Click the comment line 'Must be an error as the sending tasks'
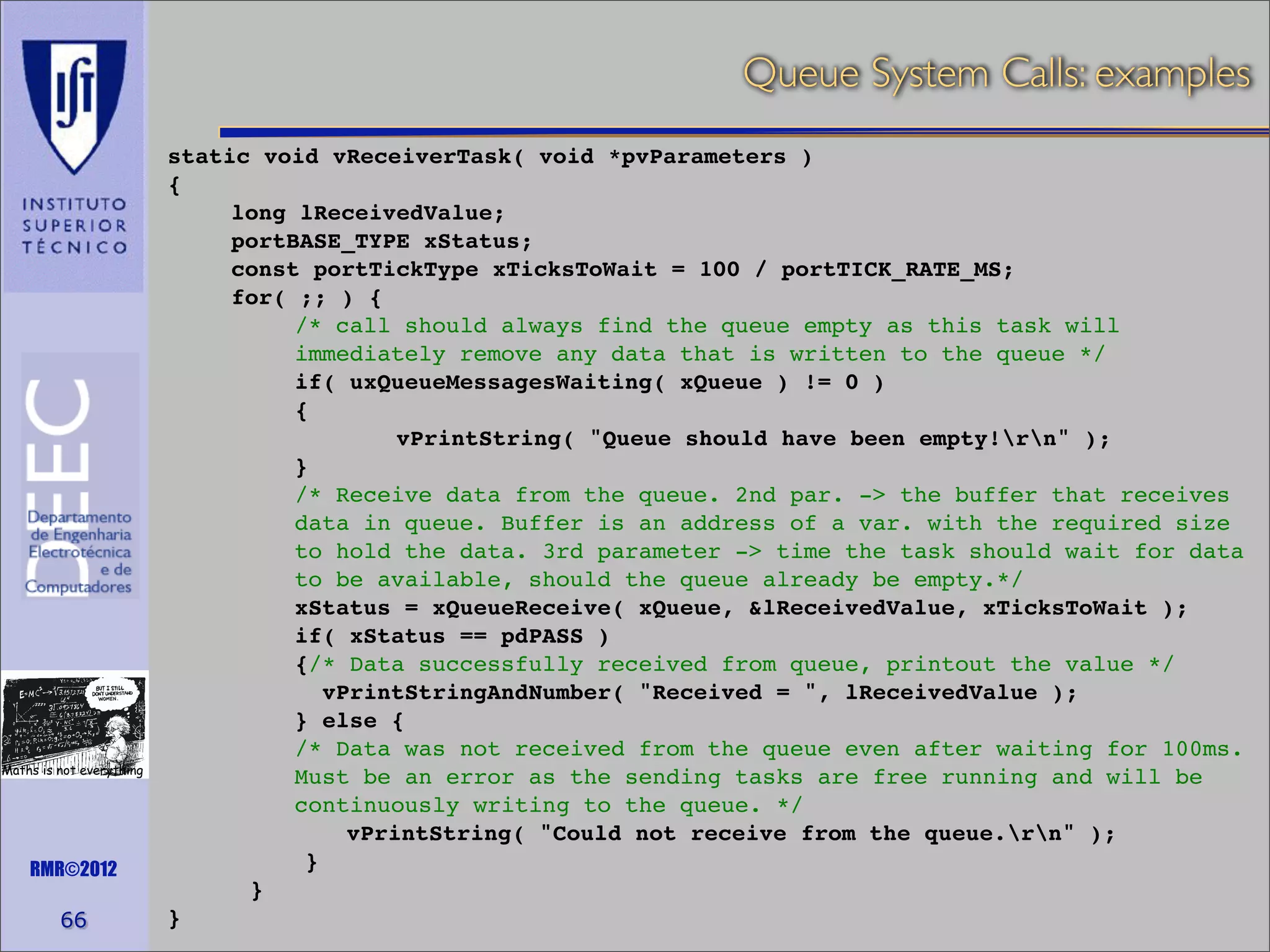This screenshot has height=952, width=1270. coord(748,778)
